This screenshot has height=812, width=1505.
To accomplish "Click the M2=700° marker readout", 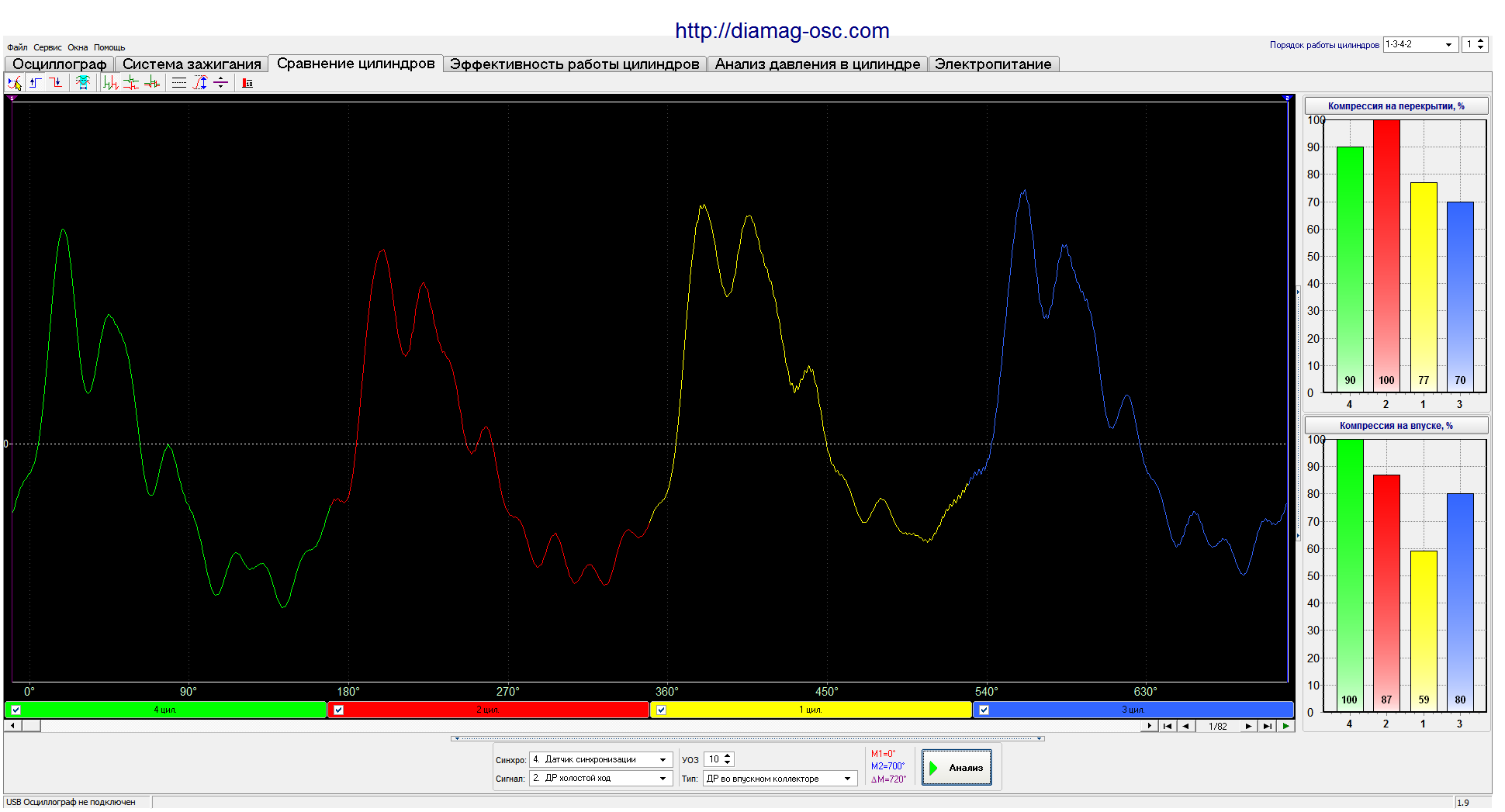I will tap(887, 766).
